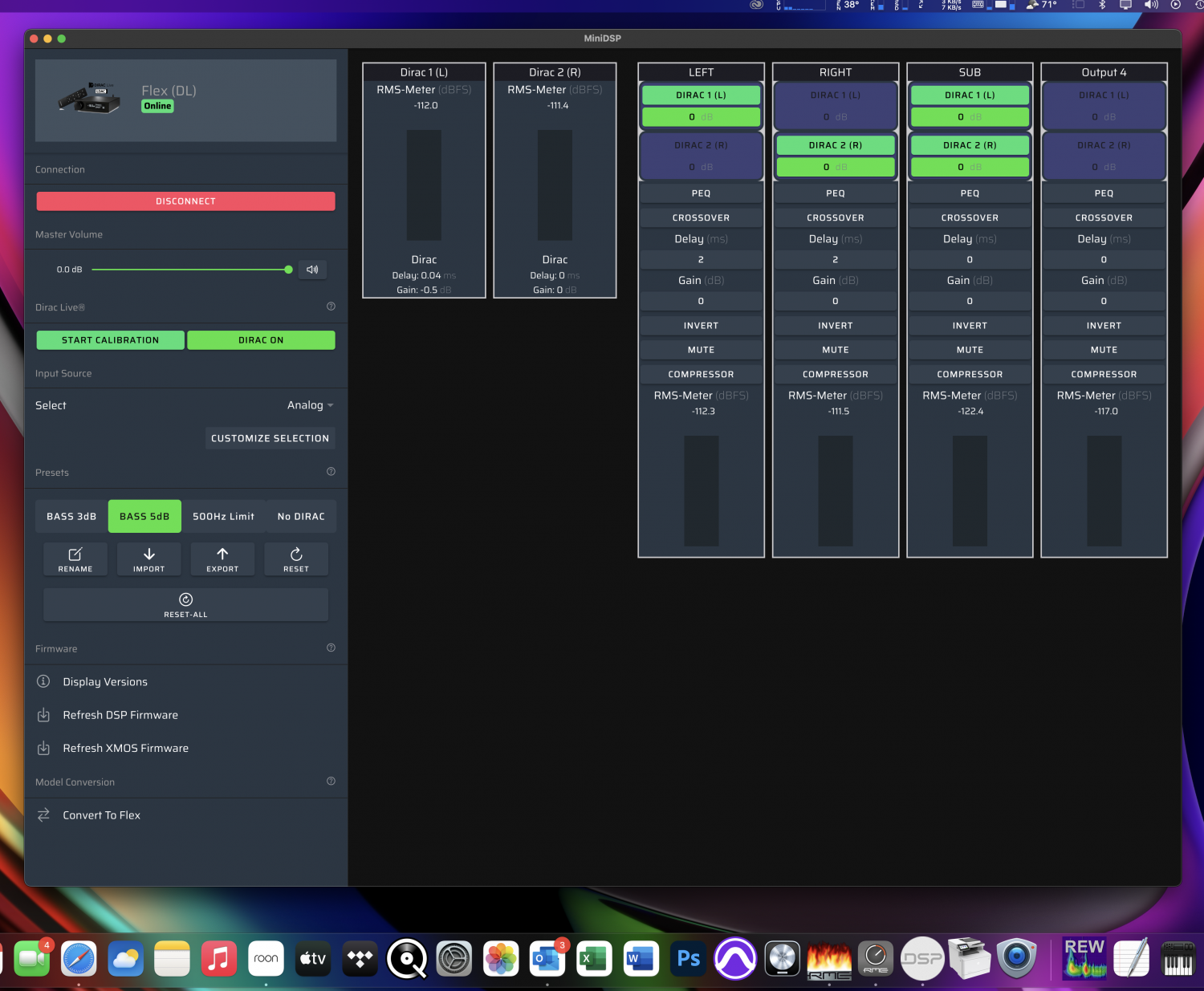
Task: Select the 500Hz Limit preset
Action: 223,516
